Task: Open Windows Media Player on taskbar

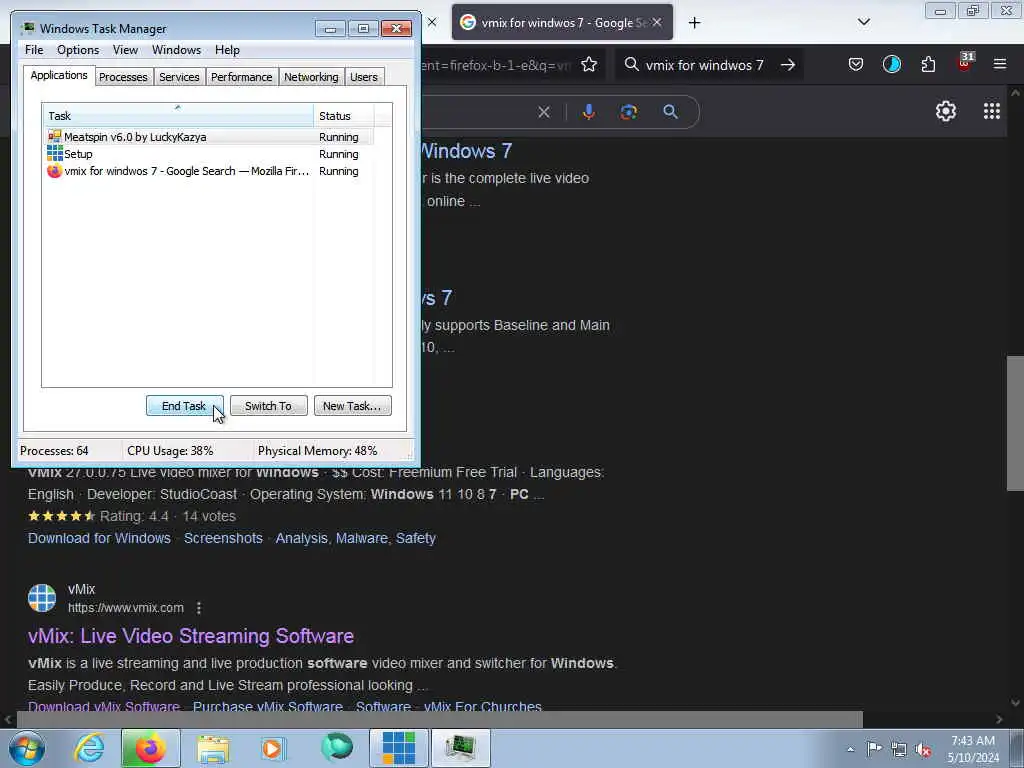Action: [x=273, y=748]
